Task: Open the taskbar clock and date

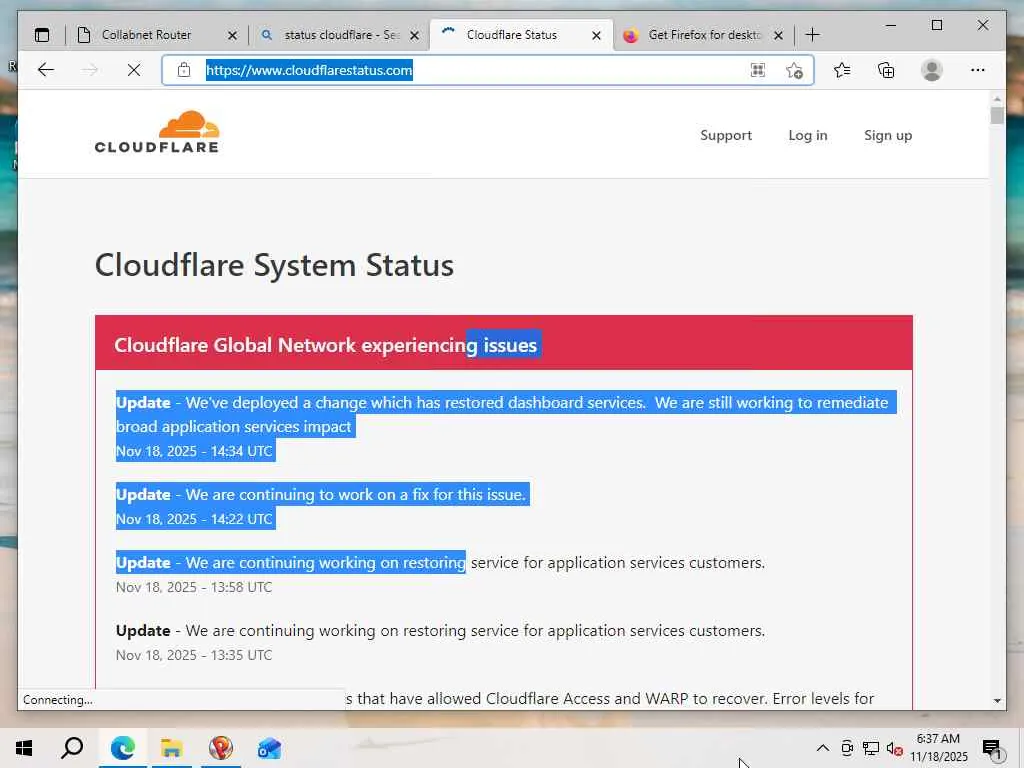Action: [938, 748]
